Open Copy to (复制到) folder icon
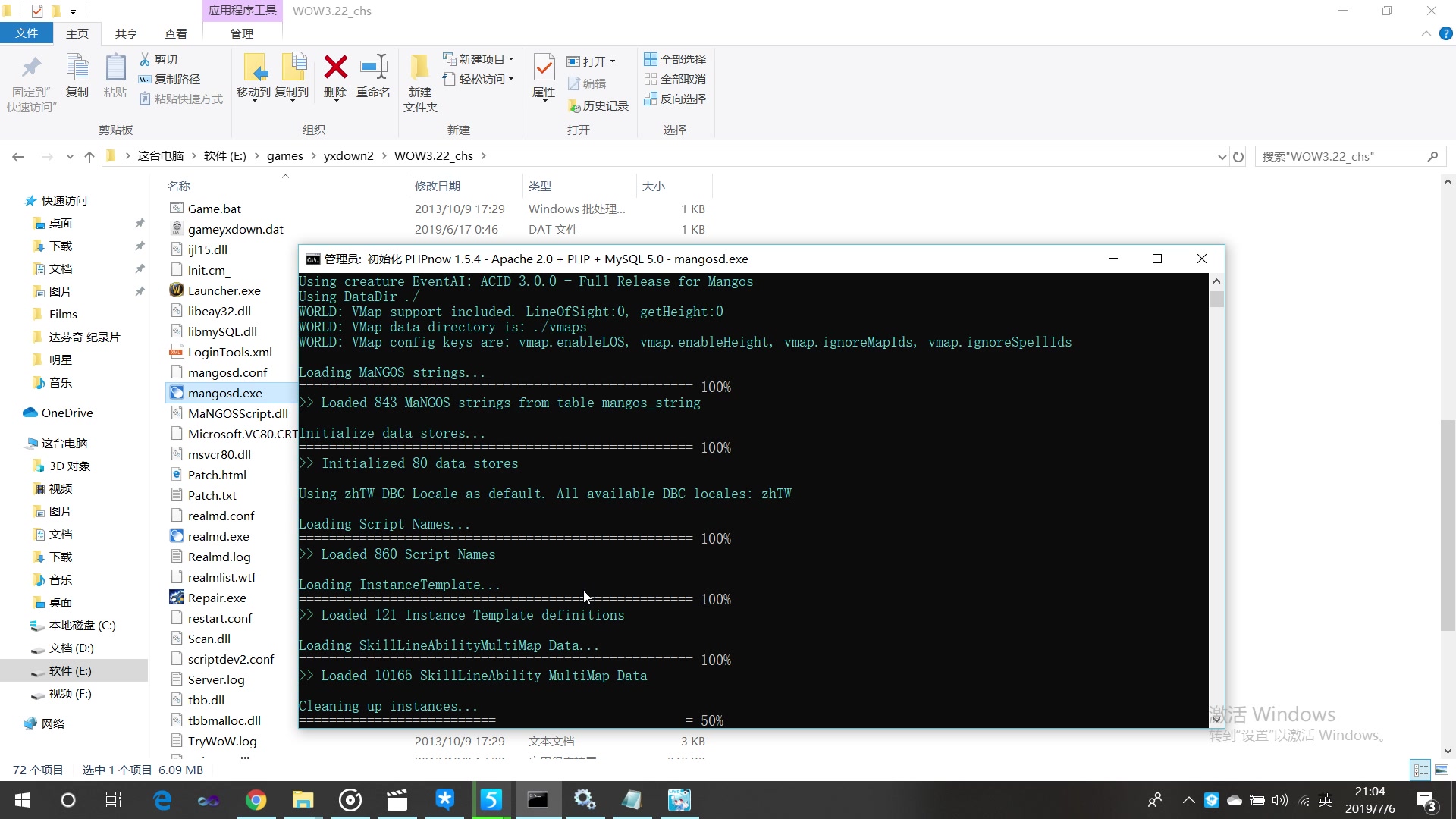 point(293,68)
